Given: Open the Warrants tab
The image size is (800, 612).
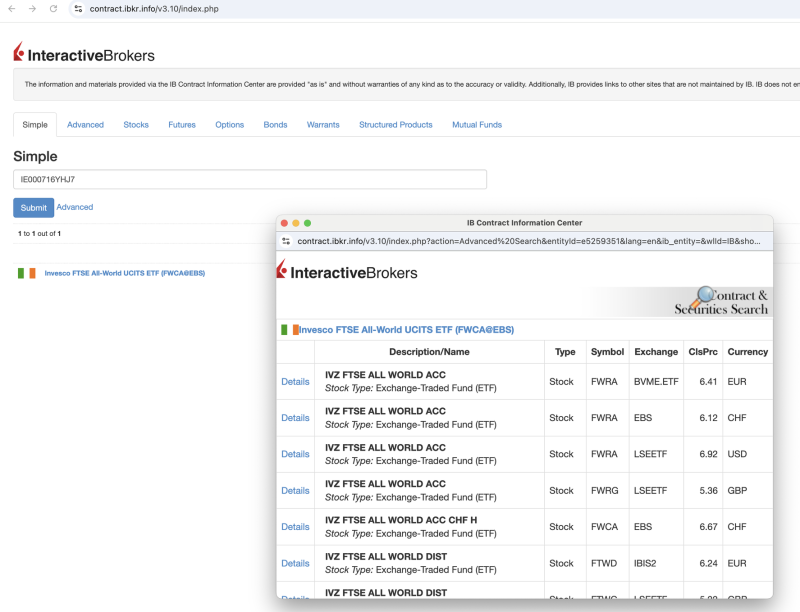Looking at the screenshot, I should (x=323, y=125).
